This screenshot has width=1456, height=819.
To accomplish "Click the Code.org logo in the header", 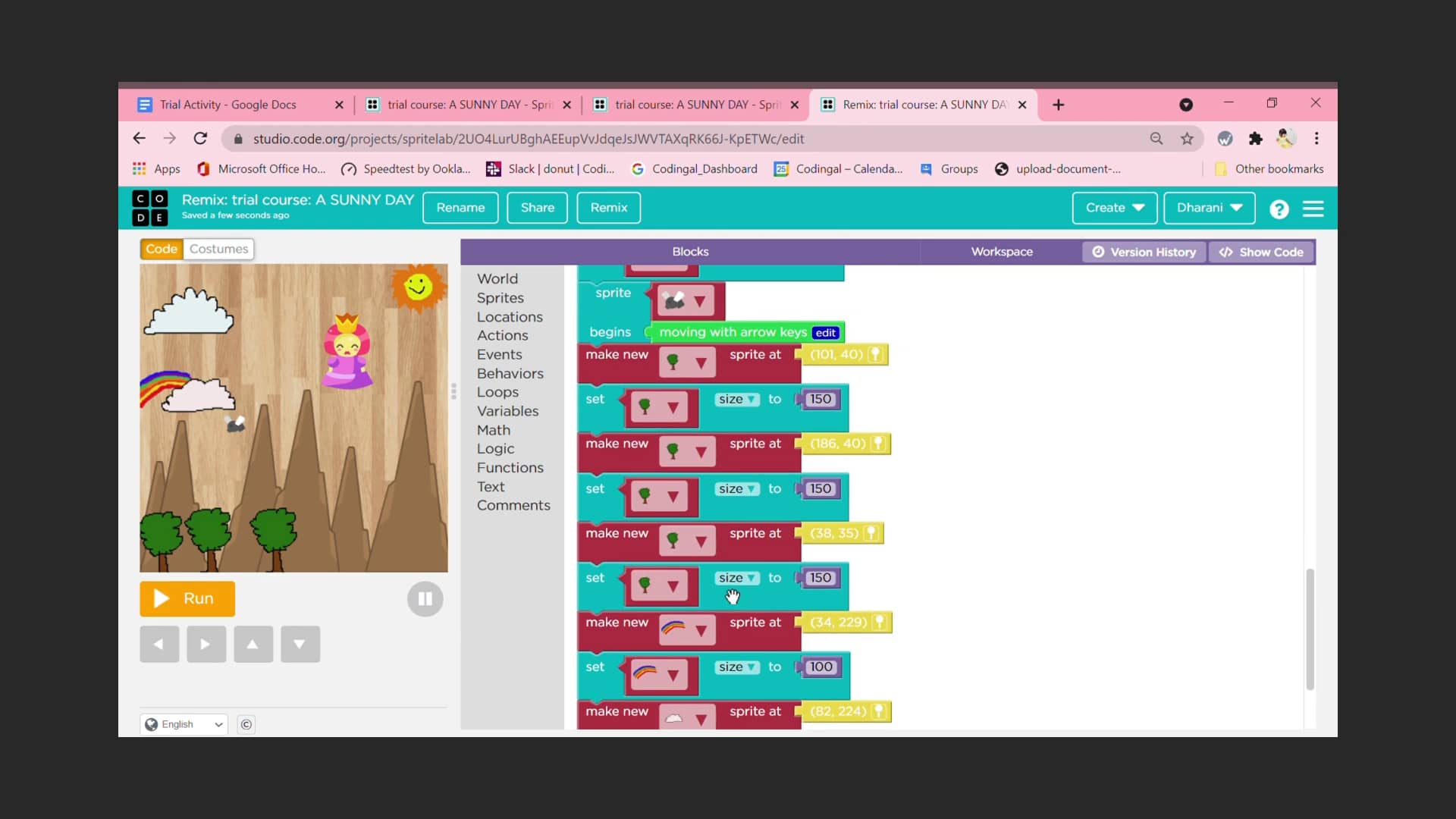I will (149, 208).
